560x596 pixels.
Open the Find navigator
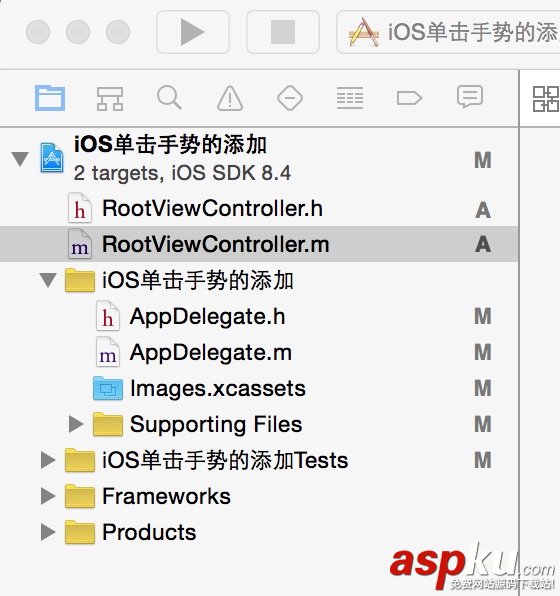[169, 98]
